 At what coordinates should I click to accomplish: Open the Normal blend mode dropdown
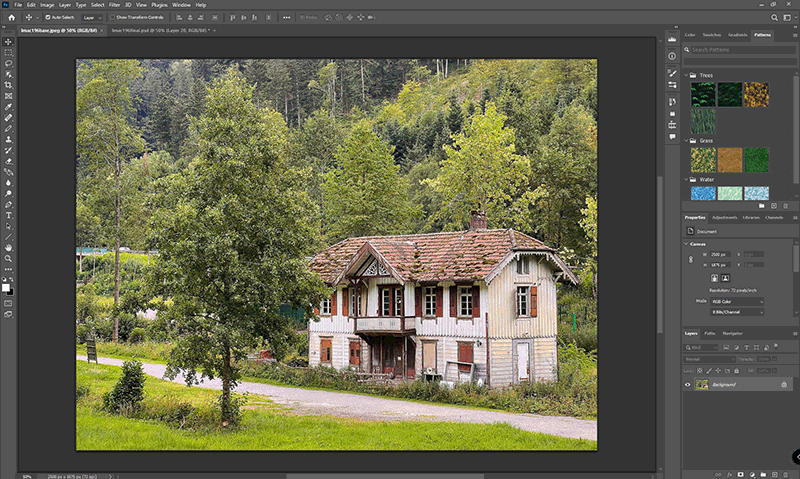coord(709,359)
